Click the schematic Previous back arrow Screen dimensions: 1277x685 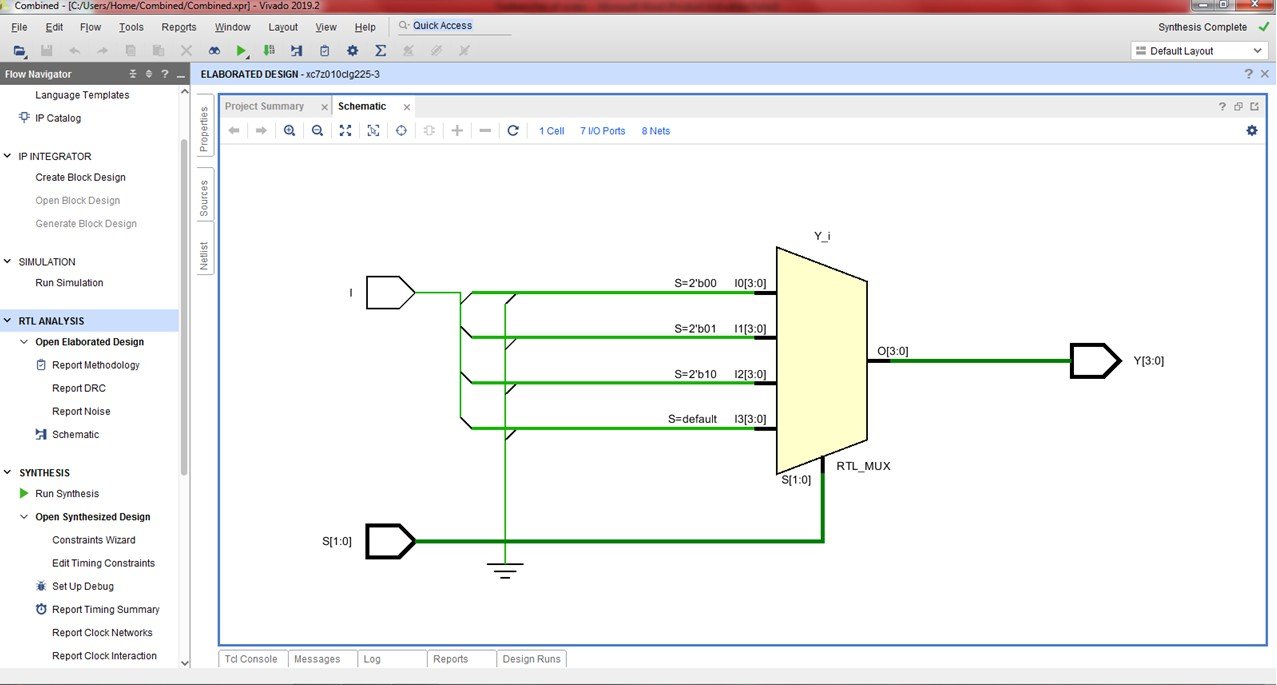pyautogui.click(x=234, y=131)
